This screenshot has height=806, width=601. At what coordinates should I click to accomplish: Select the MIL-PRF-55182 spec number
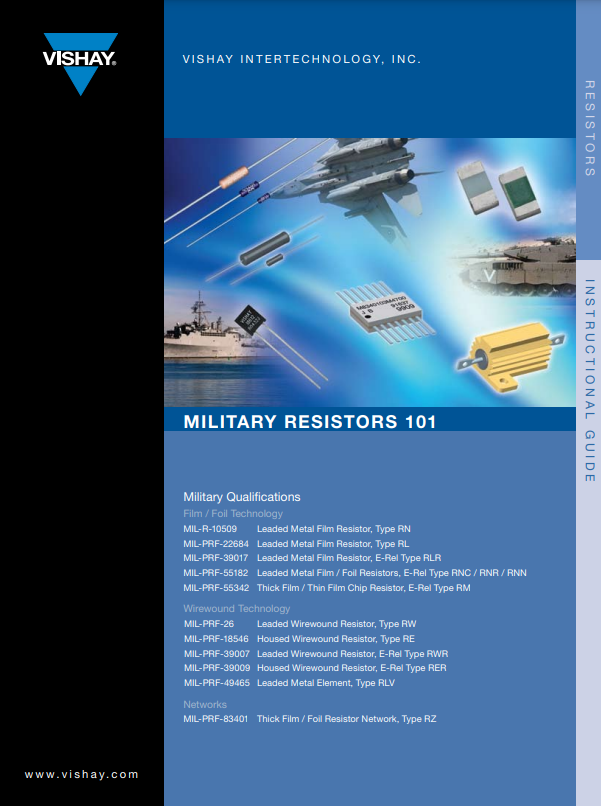coord(216,573)
